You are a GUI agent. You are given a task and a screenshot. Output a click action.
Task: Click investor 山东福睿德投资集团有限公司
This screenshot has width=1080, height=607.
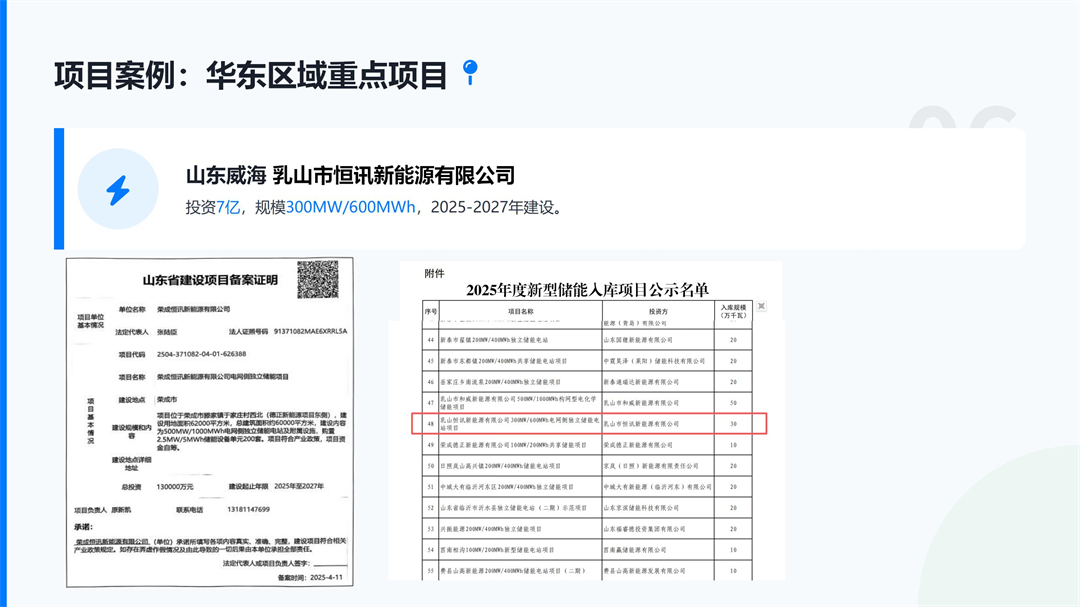(x=645, y=529)
